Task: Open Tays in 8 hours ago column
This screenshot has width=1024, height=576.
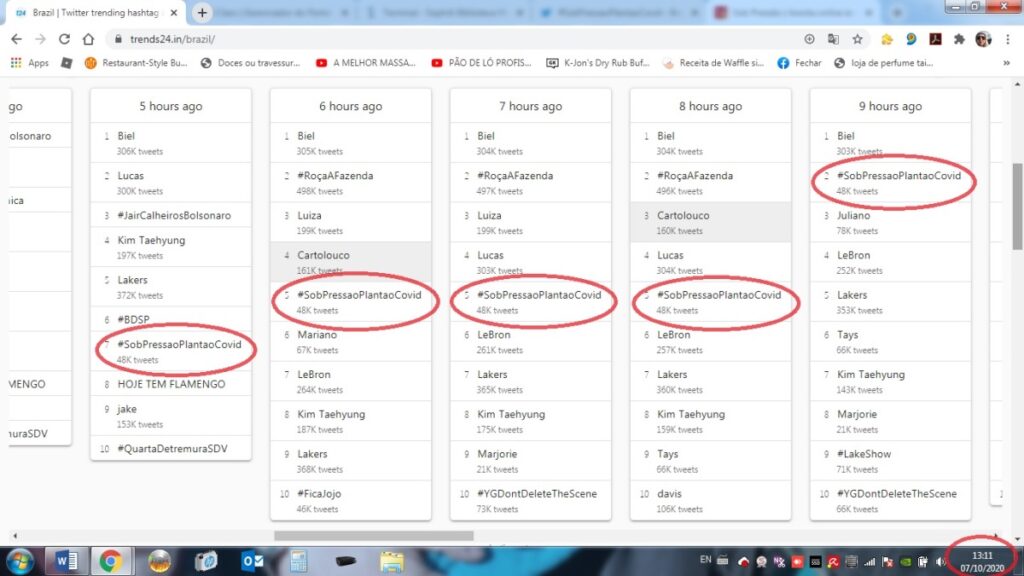Action: pos(668,454)
